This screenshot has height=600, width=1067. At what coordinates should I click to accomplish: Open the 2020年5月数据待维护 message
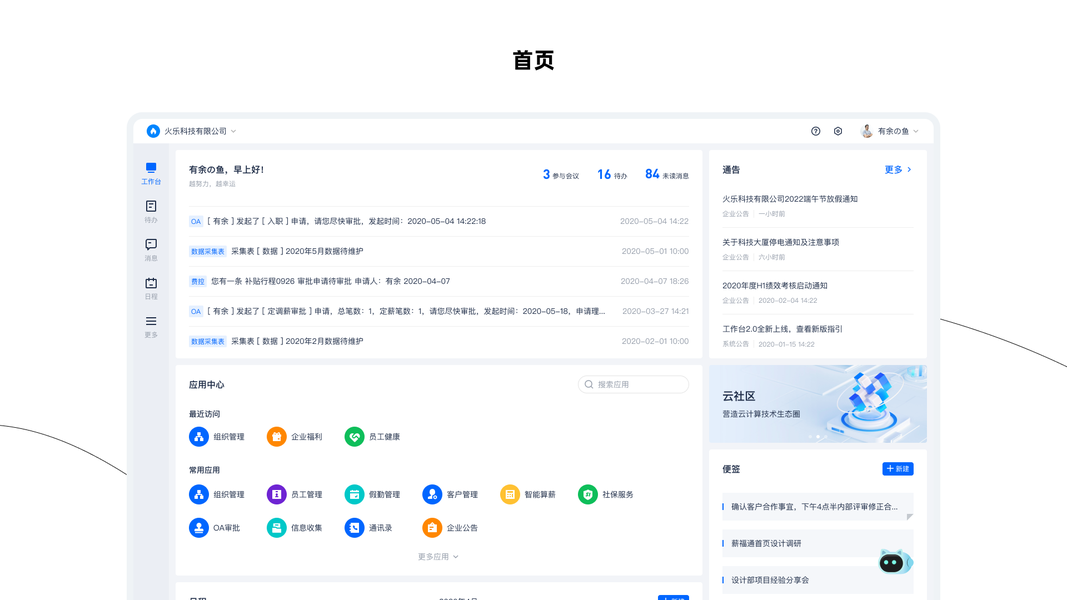pos(438,251)
